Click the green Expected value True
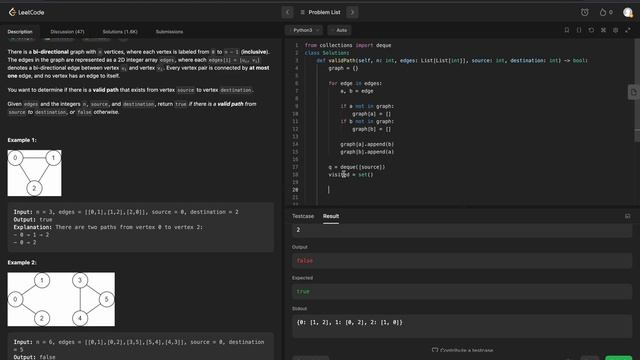The image size is (640, 360). pos(303,291)
